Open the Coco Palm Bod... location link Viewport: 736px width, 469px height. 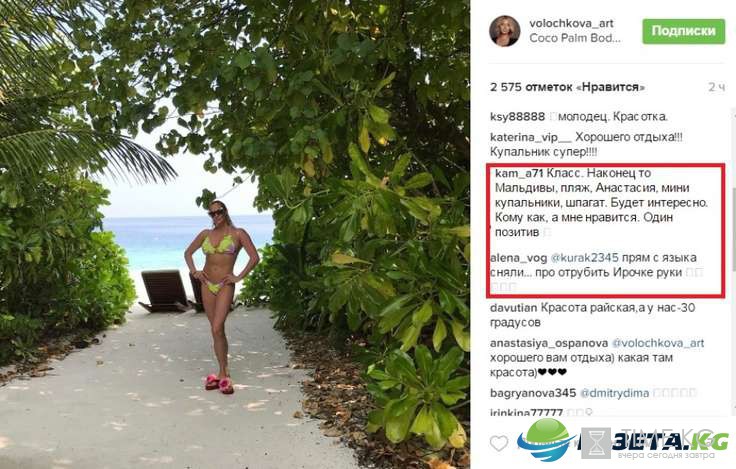575,38
